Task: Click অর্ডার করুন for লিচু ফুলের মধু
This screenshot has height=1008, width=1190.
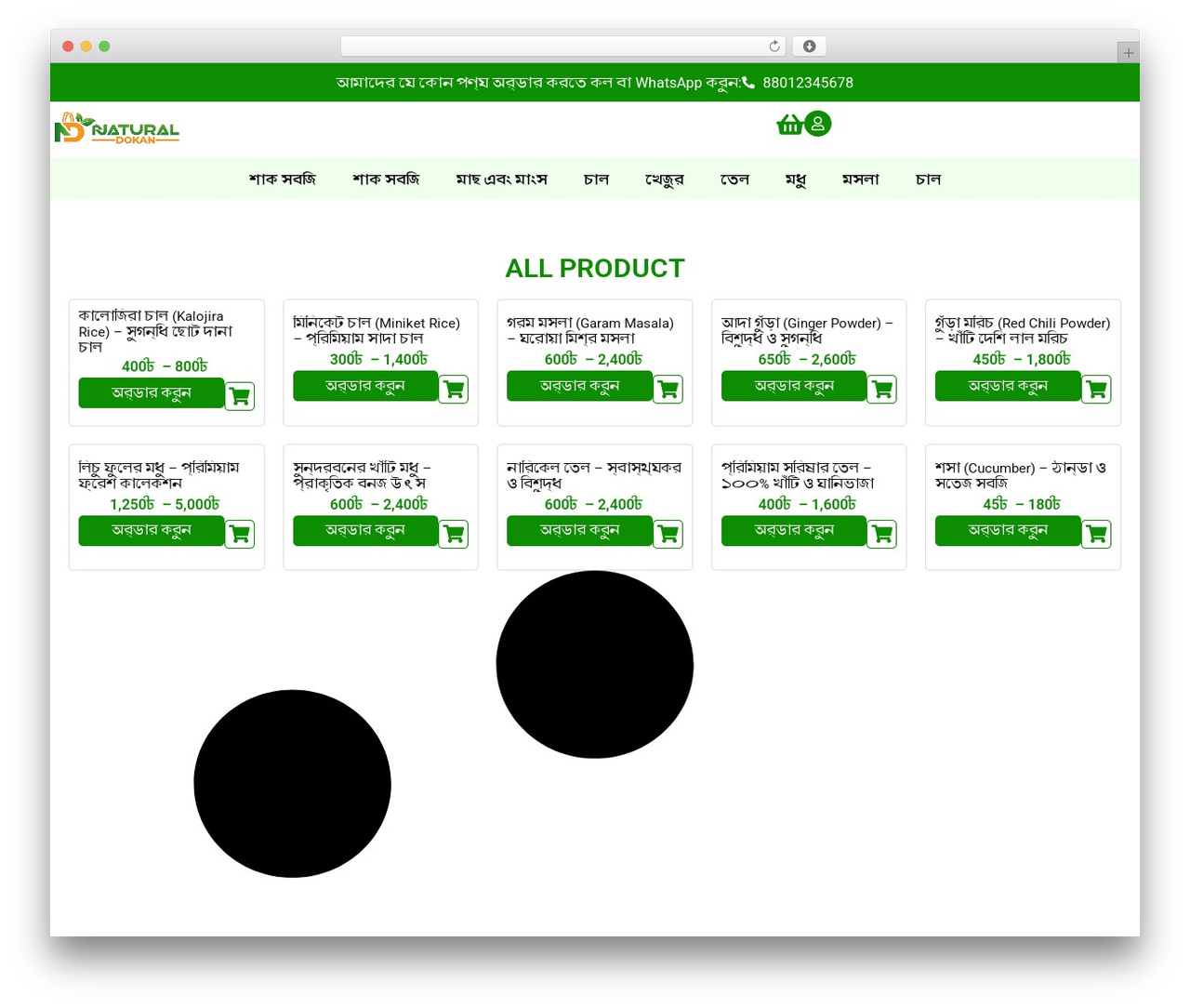Action: [152, 530]
